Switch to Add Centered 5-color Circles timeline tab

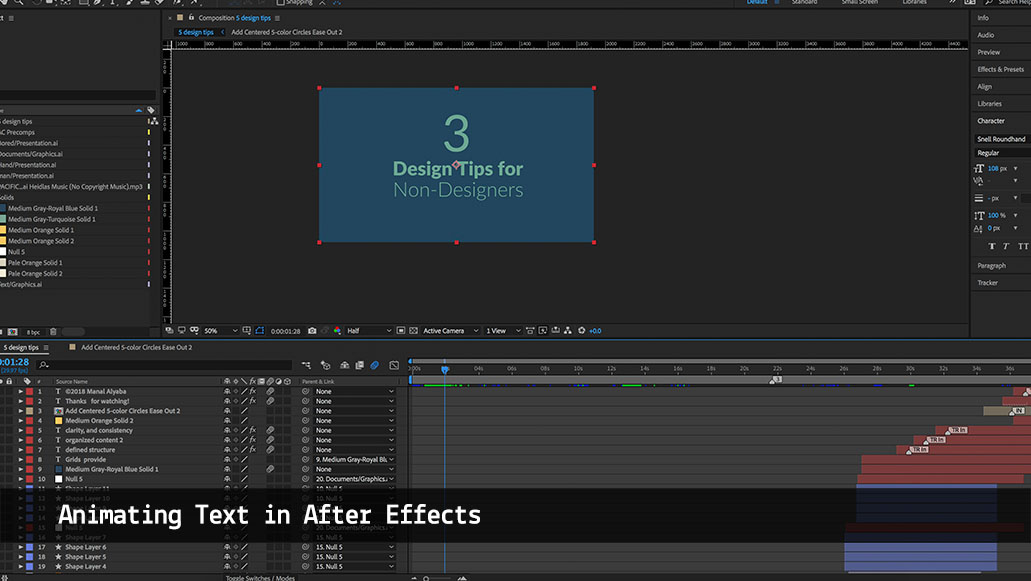(x=136, y=347)
